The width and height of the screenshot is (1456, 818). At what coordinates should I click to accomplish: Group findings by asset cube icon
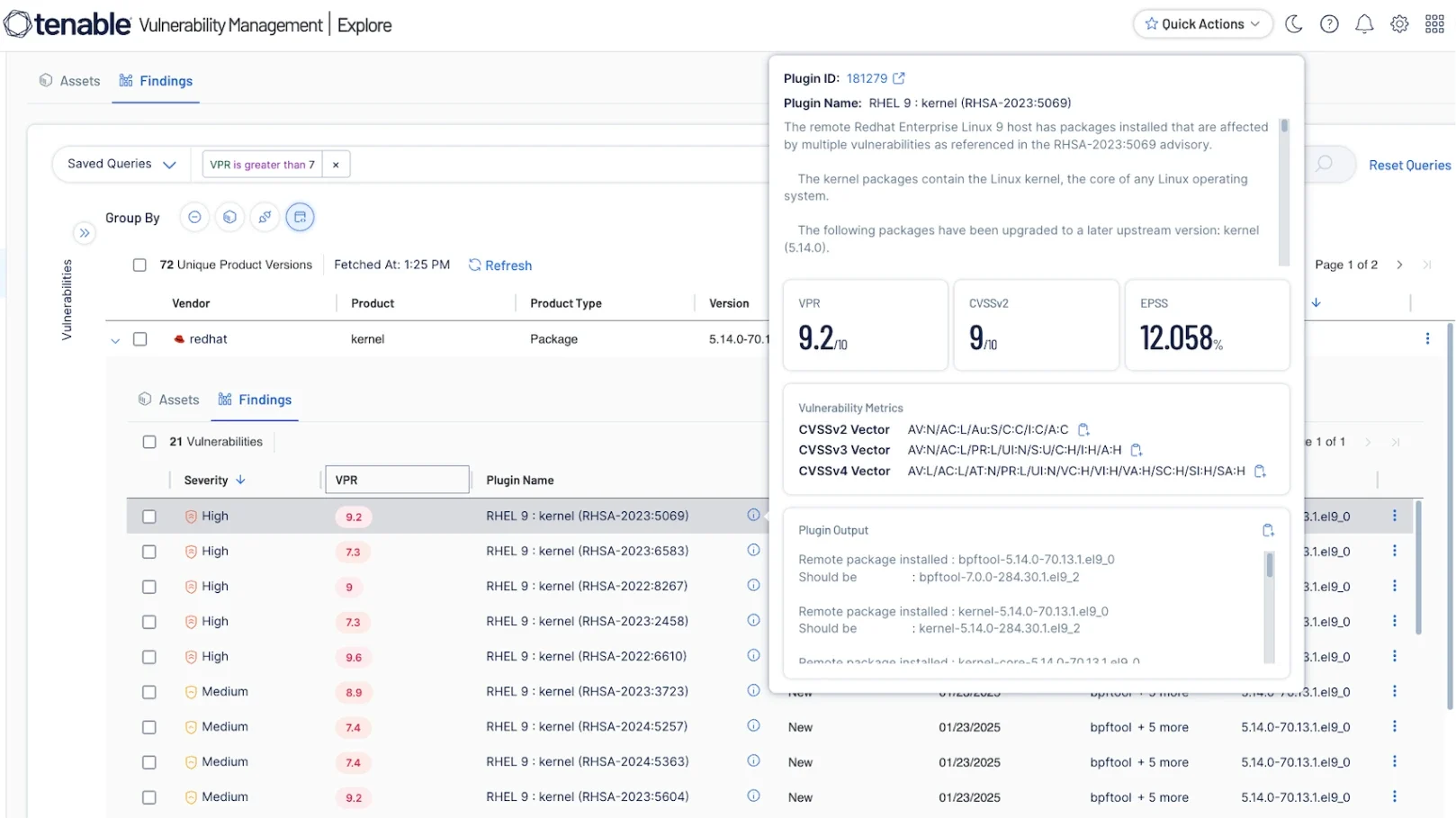pyautogui.click(x=229, y=217)
